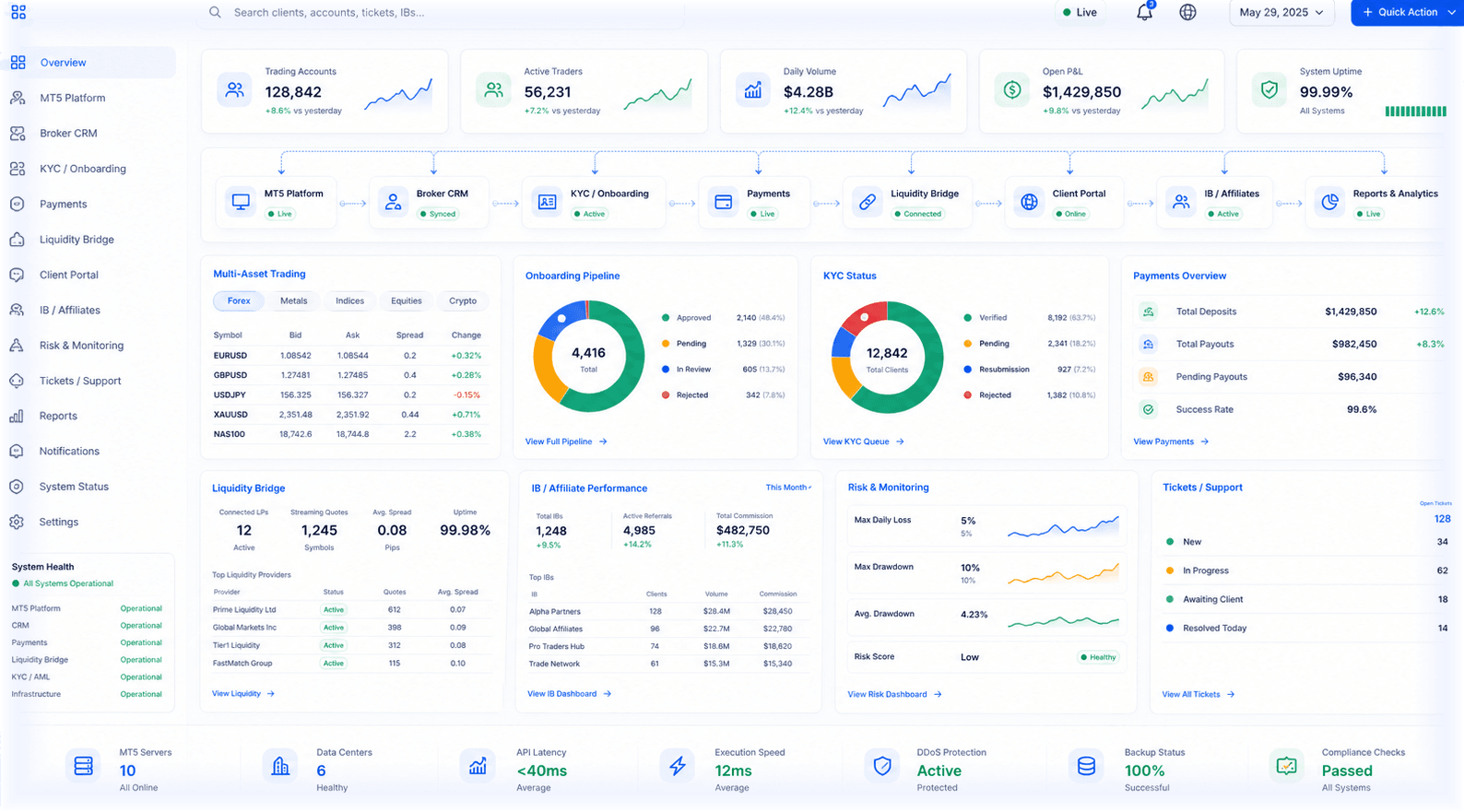Click the Open P&L dollar icon
The height and width of the screenshot is (812, 1464).
(1012, 90)
